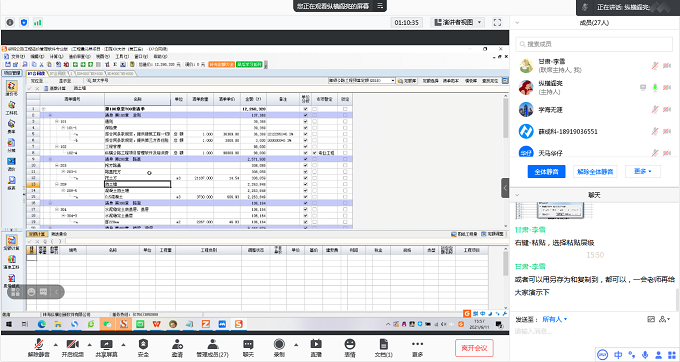Show meeting info circle icon
Viewport: 680px width, 362px height.
(x=10, y=22)
